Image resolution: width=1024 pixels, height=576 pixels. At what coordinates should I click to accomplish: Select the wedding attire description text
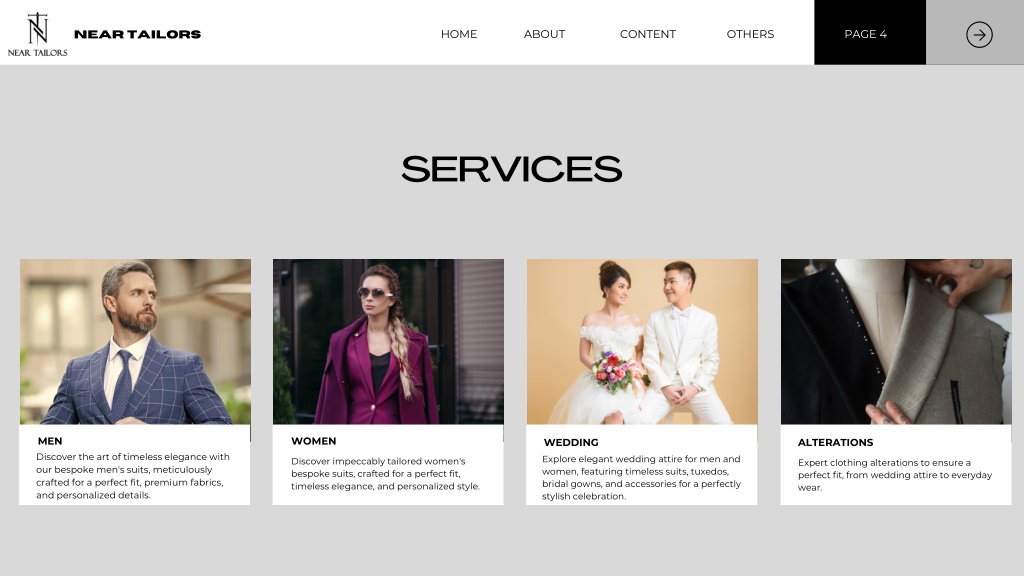click(641, 477)
